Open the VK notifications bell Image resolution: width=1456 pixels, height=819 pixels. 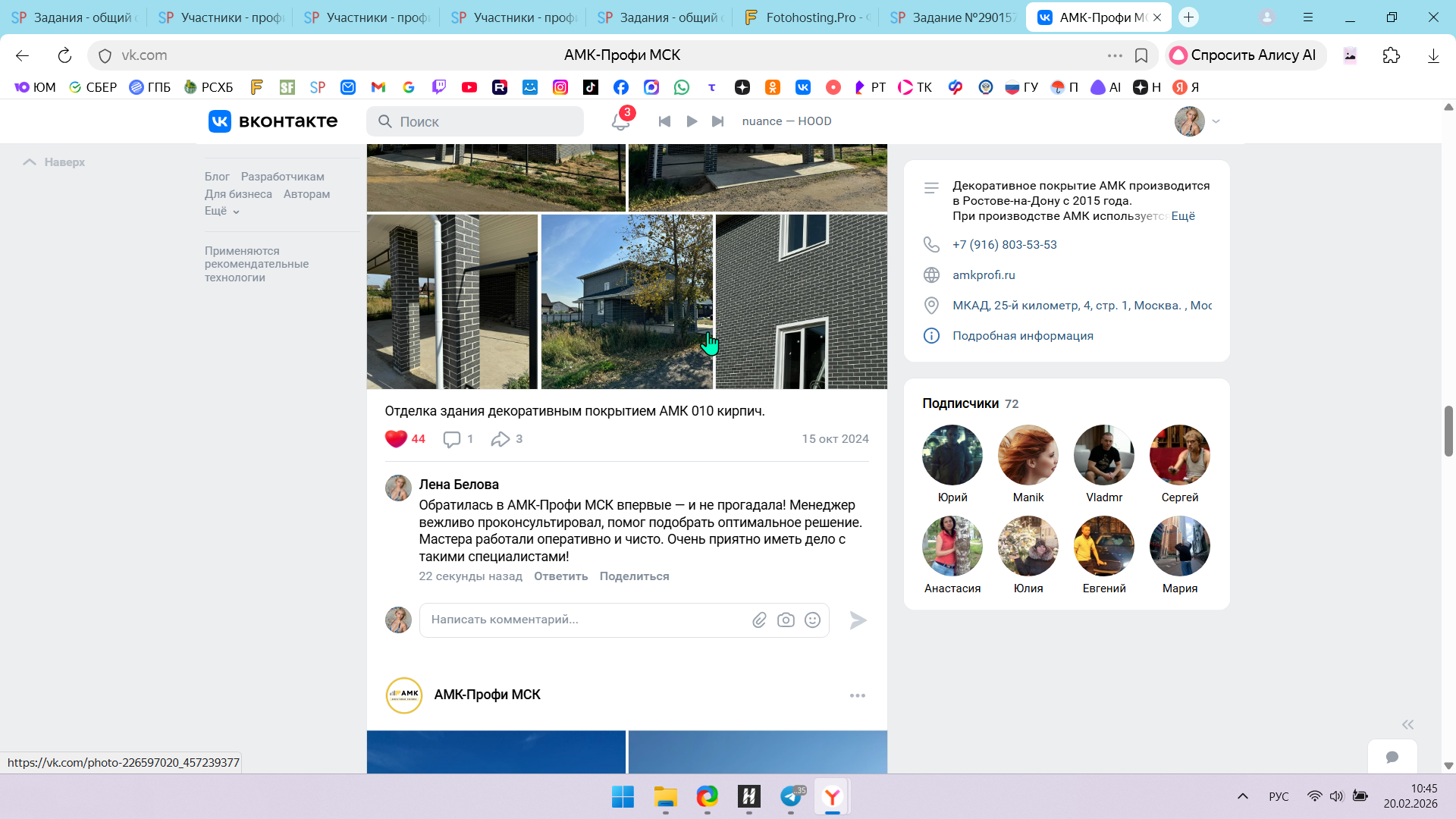pos(620,121)
